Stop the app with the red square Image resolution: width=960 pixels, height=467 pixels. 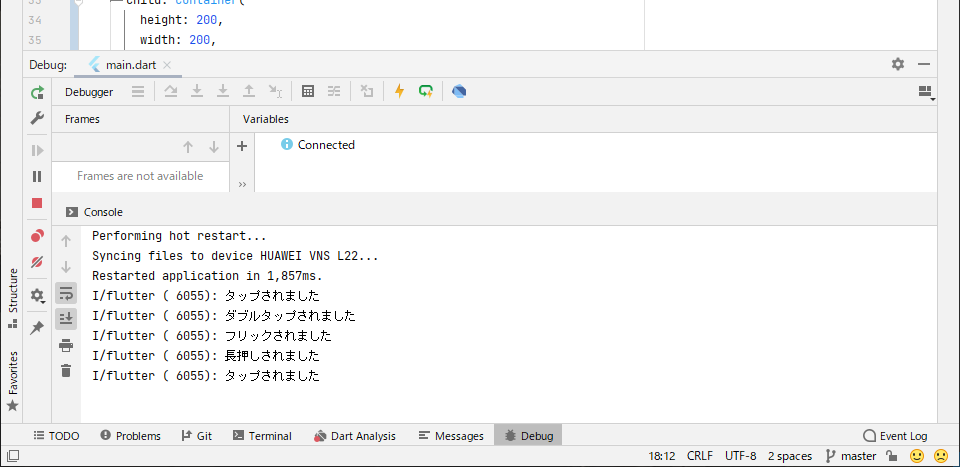click(37, 203)
